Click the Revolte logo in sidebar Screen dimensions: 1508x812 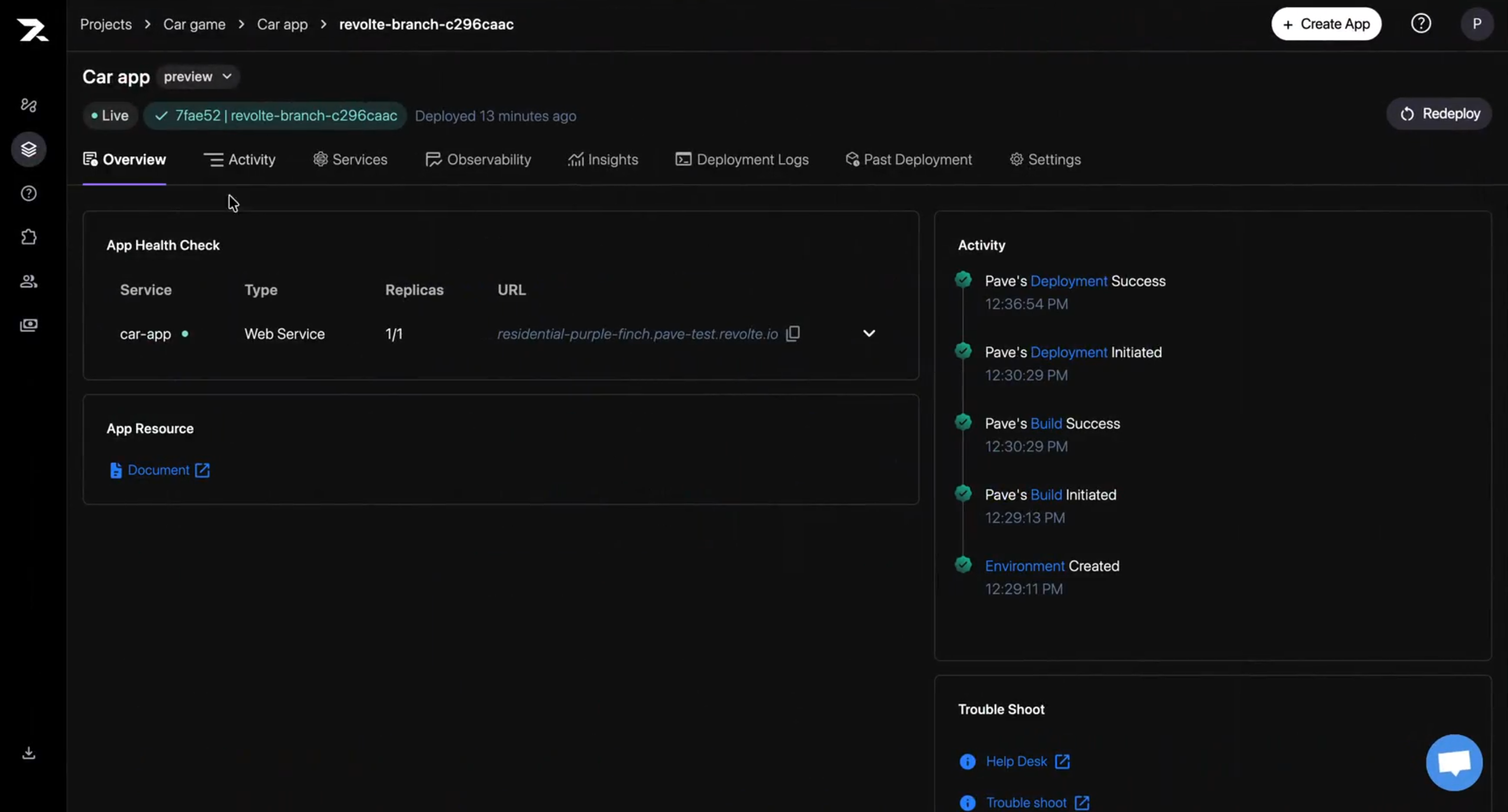coord(32,29)
